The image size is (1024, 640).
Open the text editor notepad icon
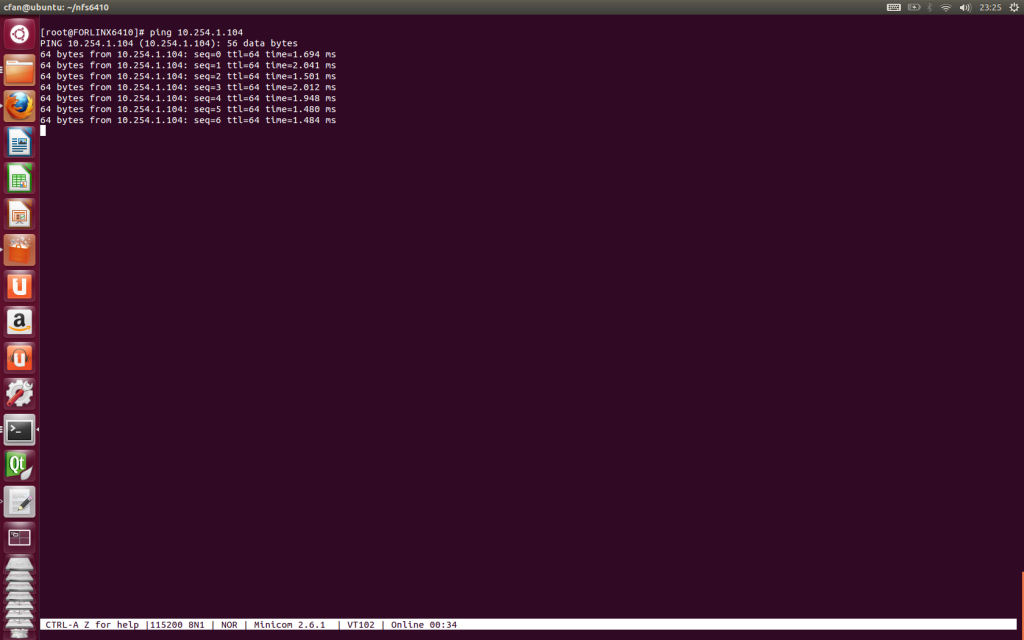(19, 502)
